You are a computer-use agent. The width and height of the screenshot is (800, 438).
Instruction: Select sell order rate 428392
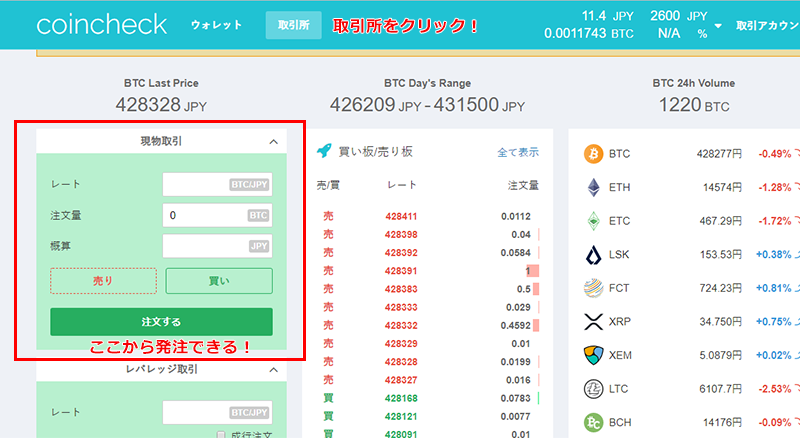[401, 253]
